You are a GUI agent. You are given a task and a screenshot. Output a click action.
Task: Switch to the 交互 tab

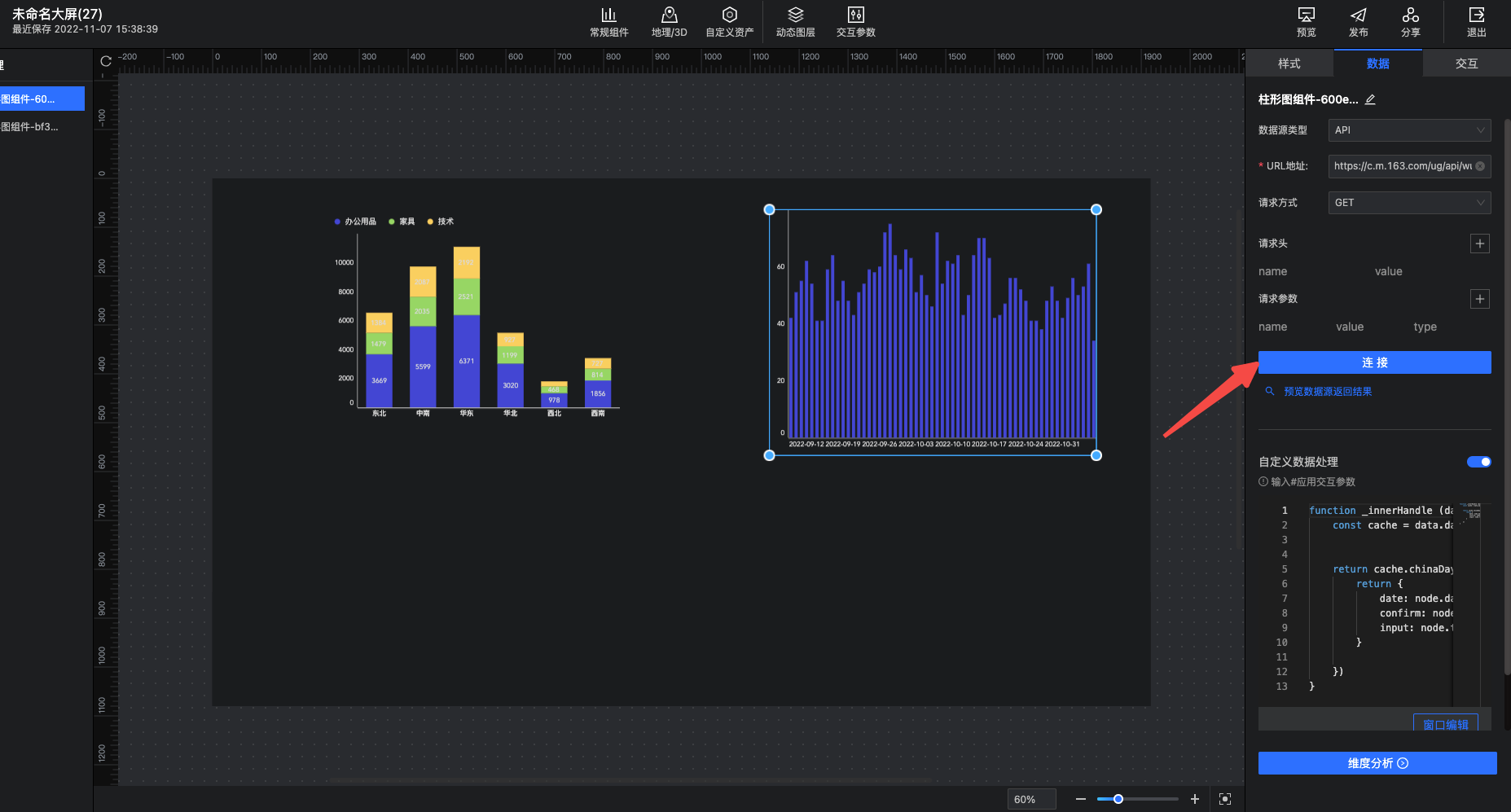(x=1466, y=64)
